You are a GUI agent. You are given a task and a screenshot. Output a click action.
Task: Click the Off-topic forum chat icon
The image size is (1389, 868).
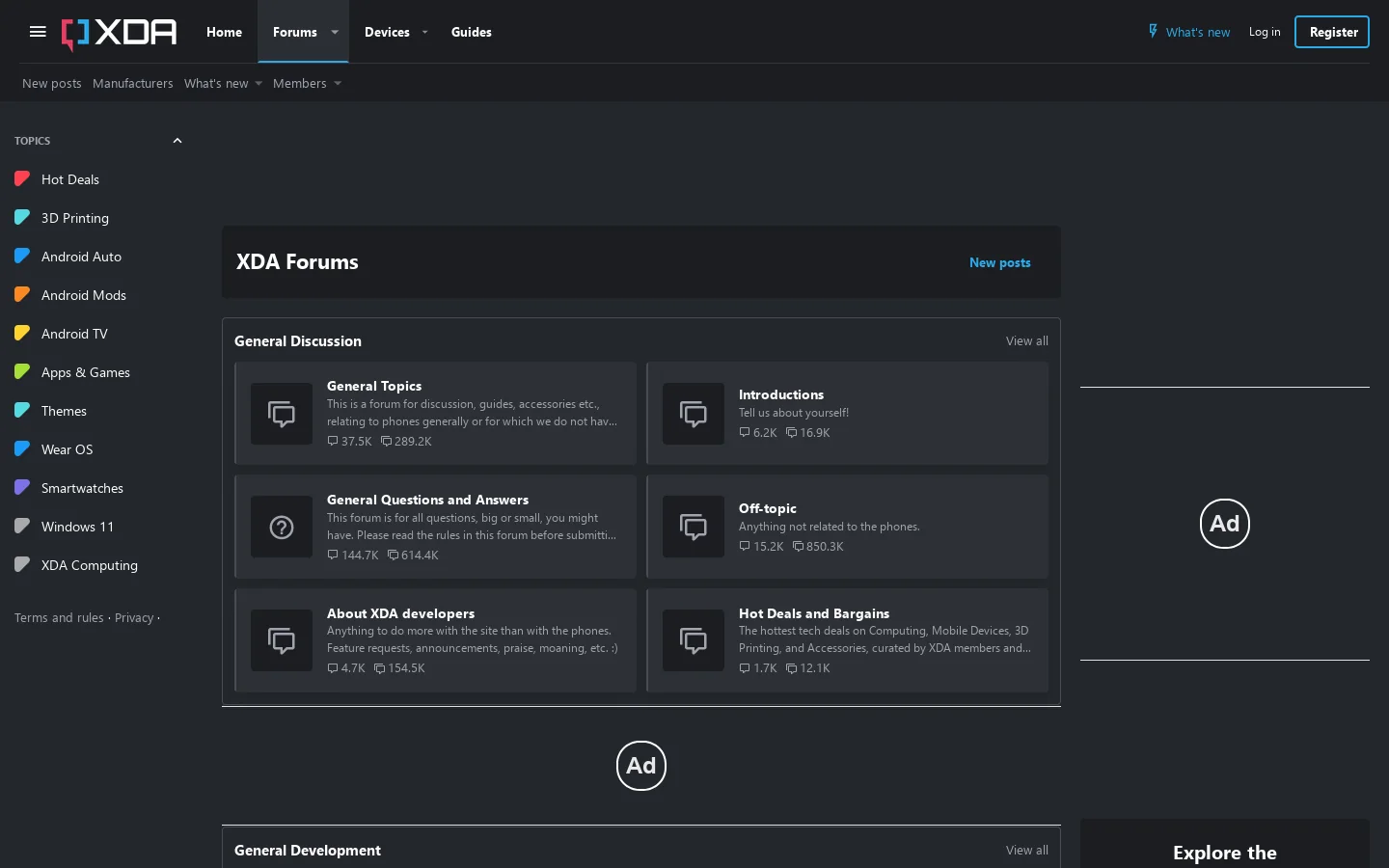click(694, 527)
